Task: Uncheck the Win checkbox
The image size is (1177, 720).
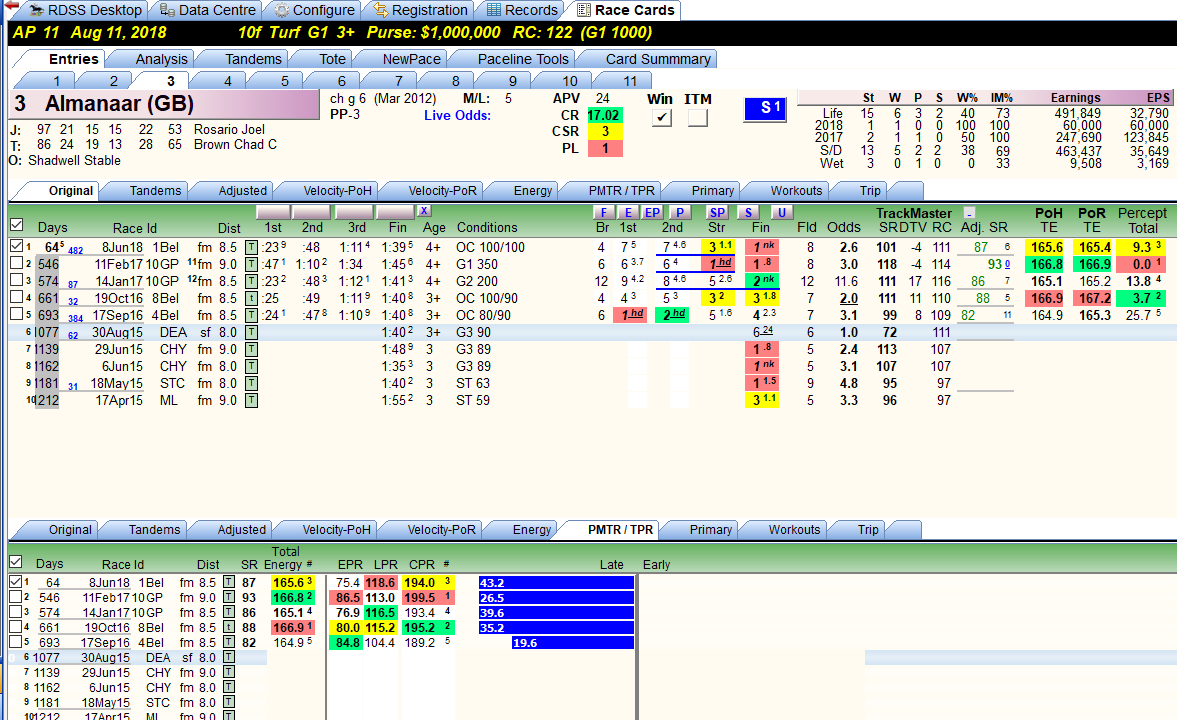Action: click(x=661, y=118)
